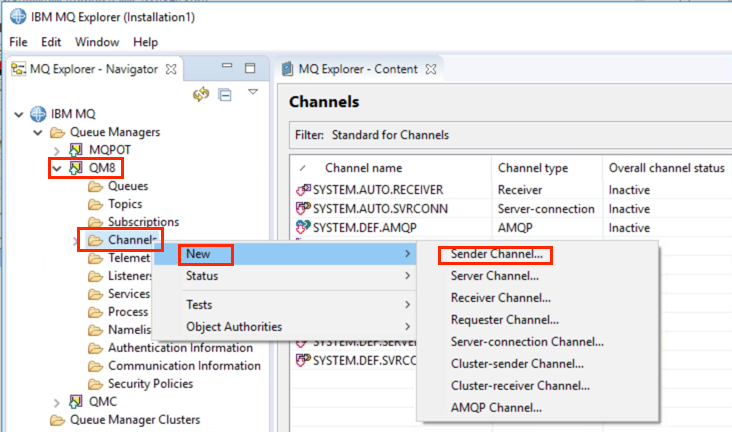Image resolution: width=732 pixels, height=432 pixels.
Task: Click the Security Policies folder icon
Action: point(95,384)
